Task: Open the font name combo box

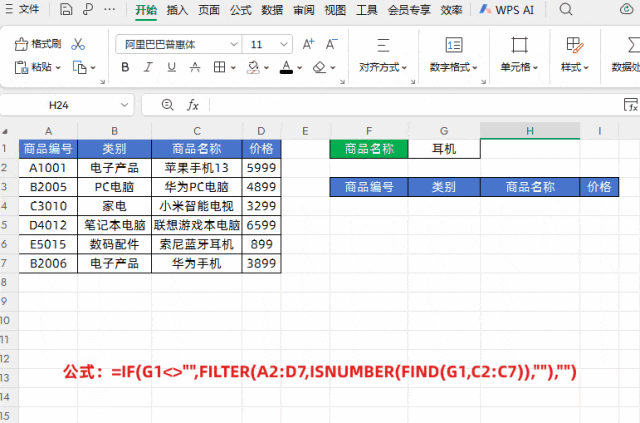Action: [x=178, y=44]
